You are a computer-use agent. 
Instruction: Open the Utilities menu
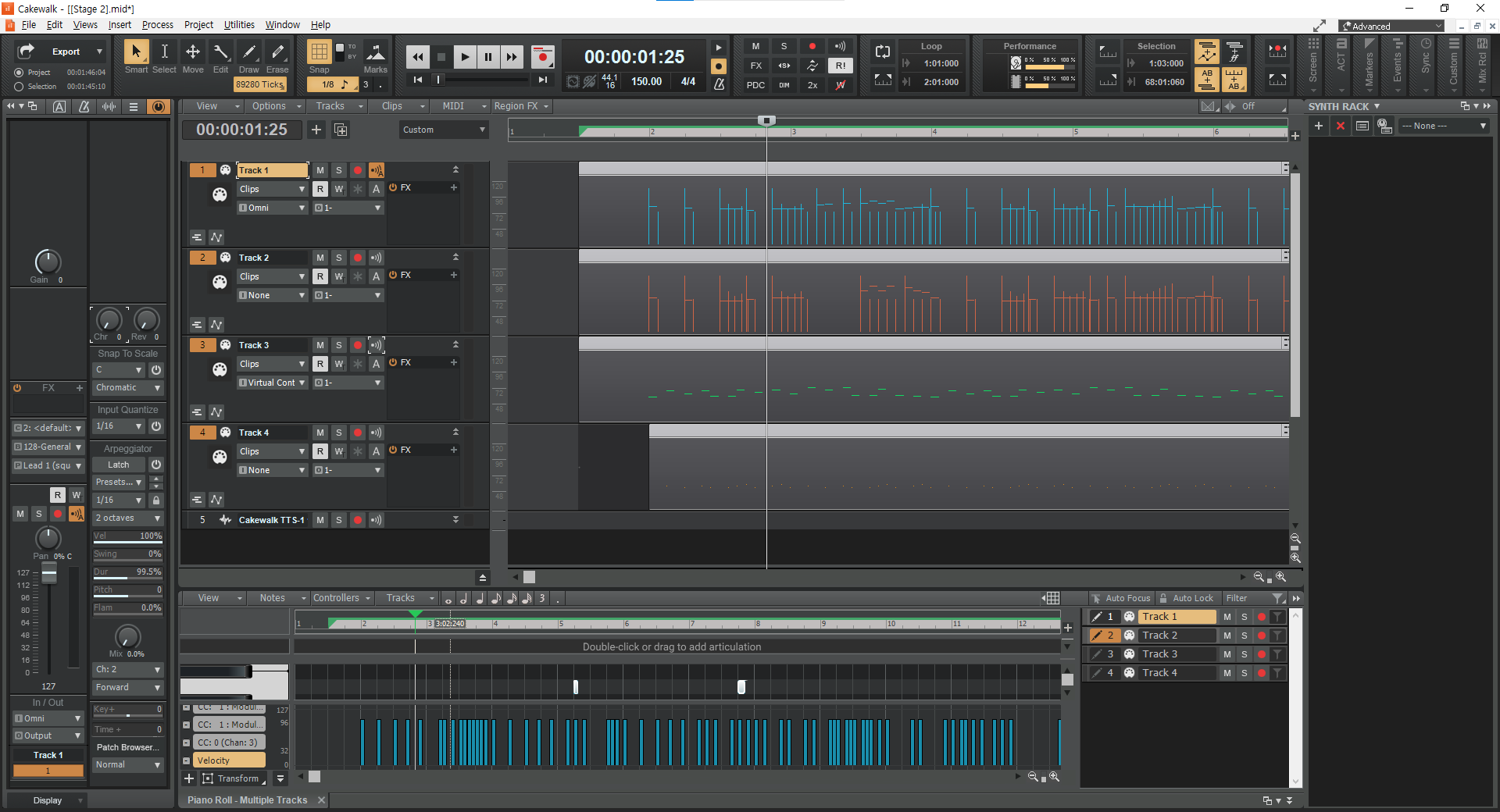239,25
